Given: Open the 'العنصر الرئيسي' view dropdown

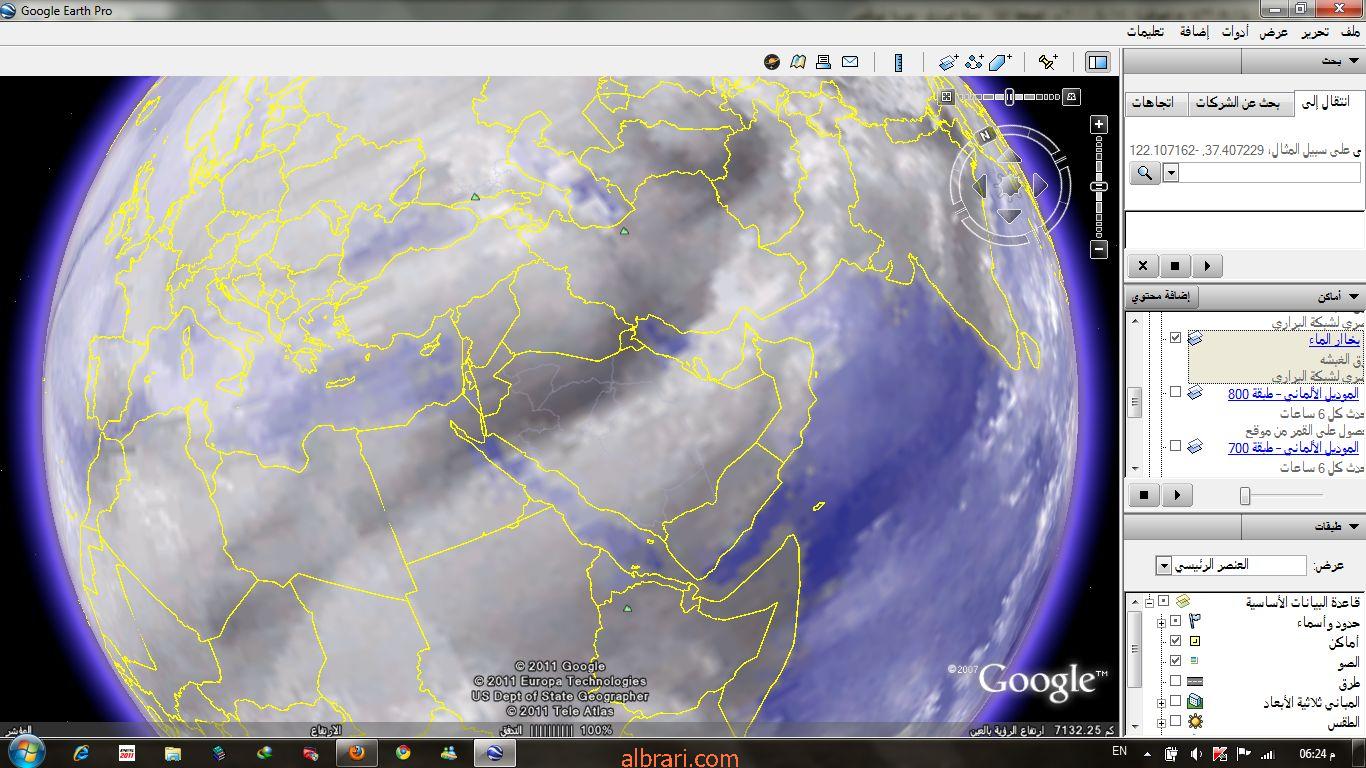Looking at the screenshot, I should tap(1164, 566).
